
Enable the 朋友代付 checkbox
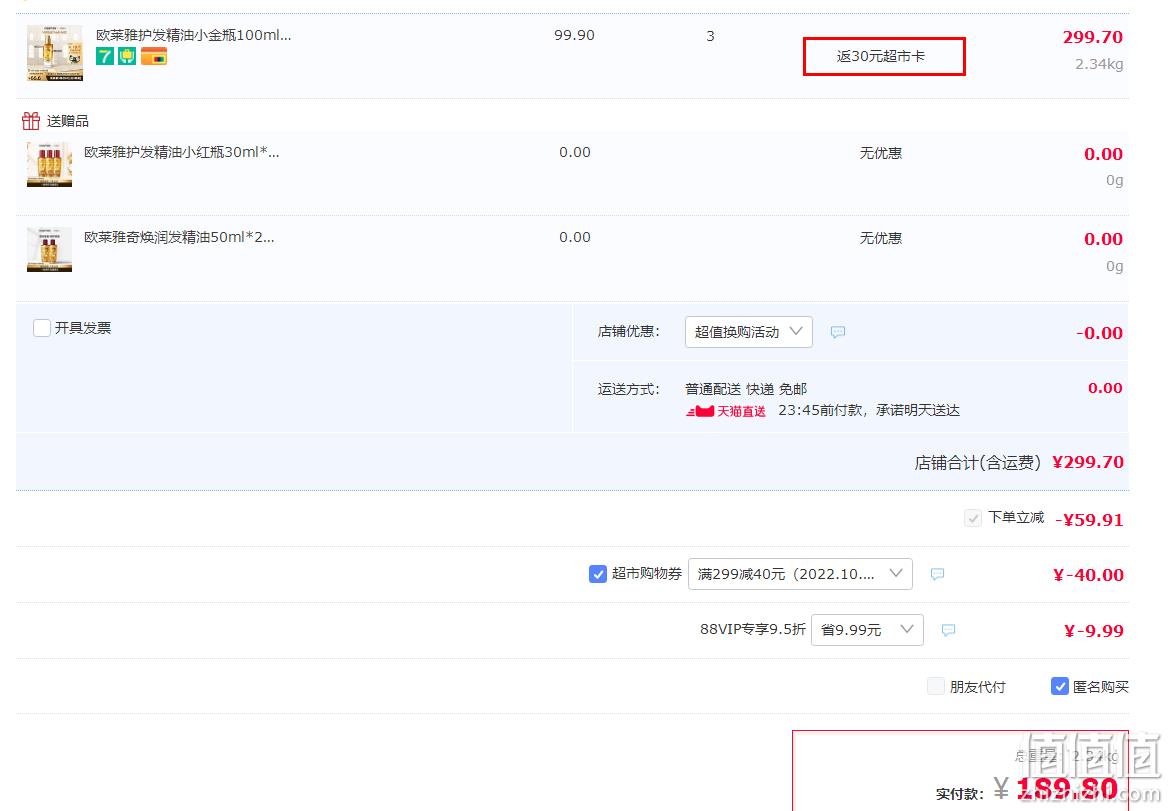(936, 686)
